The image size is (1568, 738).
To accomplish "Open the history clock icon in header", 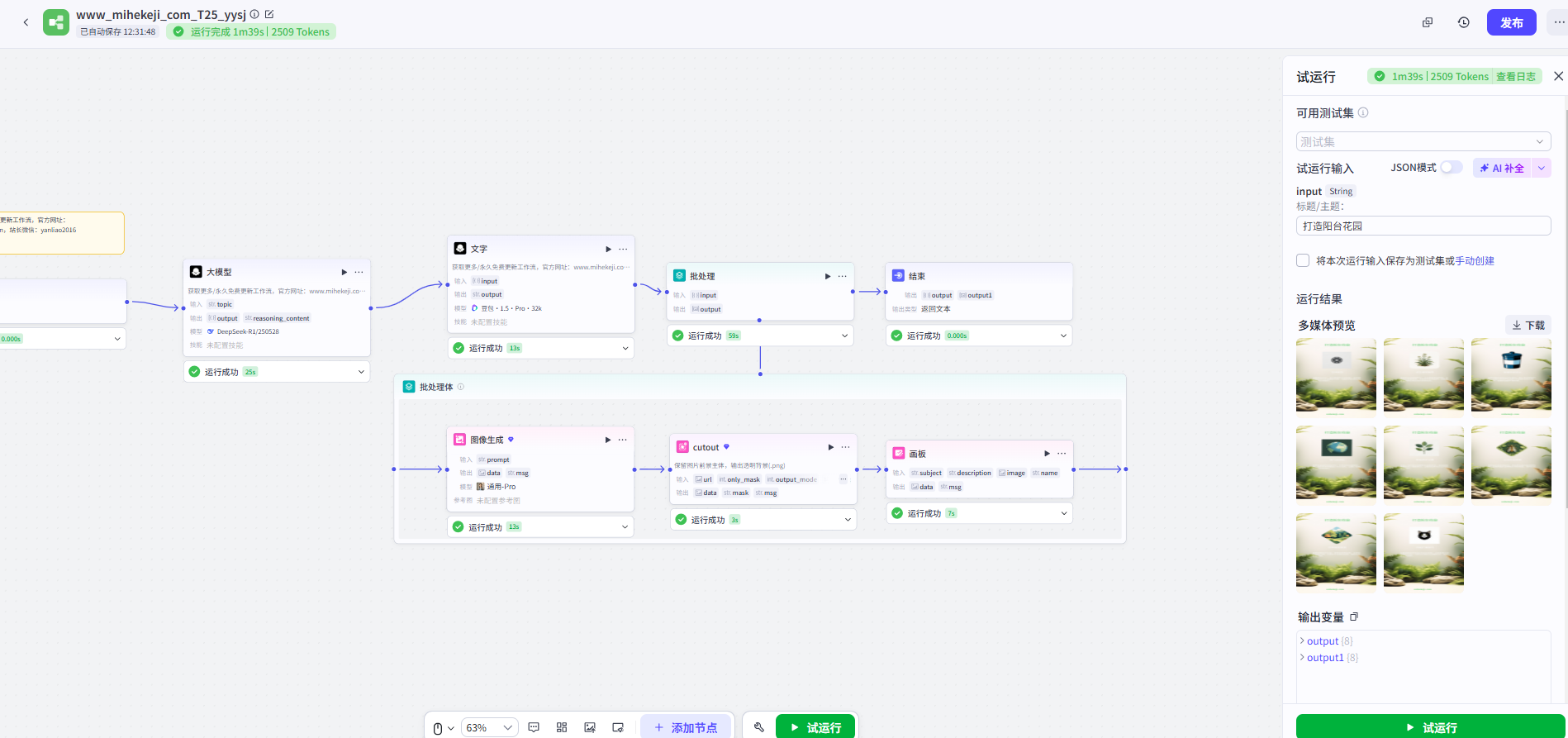I will [1464, 22].
